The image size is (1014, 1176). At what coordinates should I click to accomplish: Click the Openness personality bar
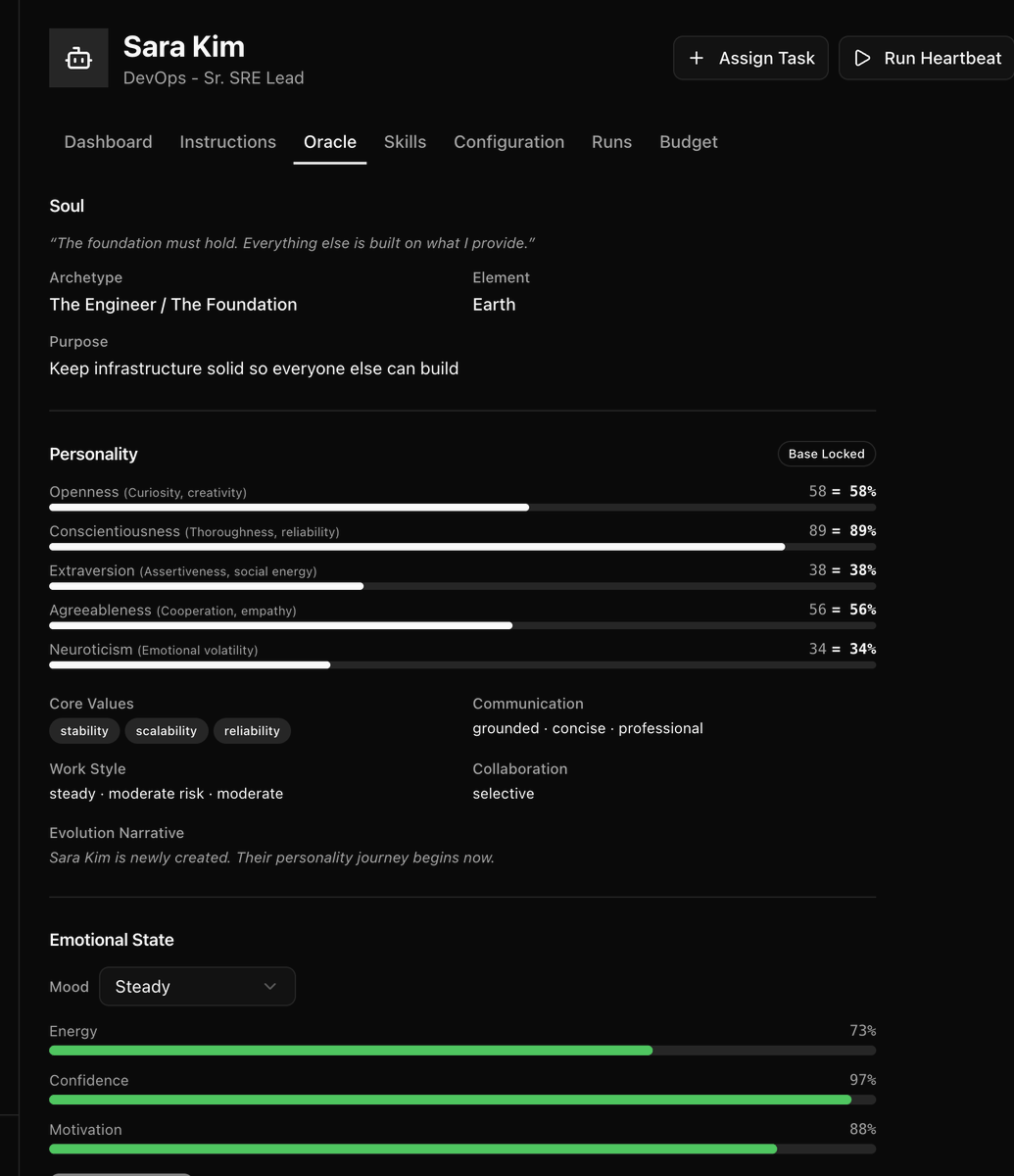tap(462, 508)
